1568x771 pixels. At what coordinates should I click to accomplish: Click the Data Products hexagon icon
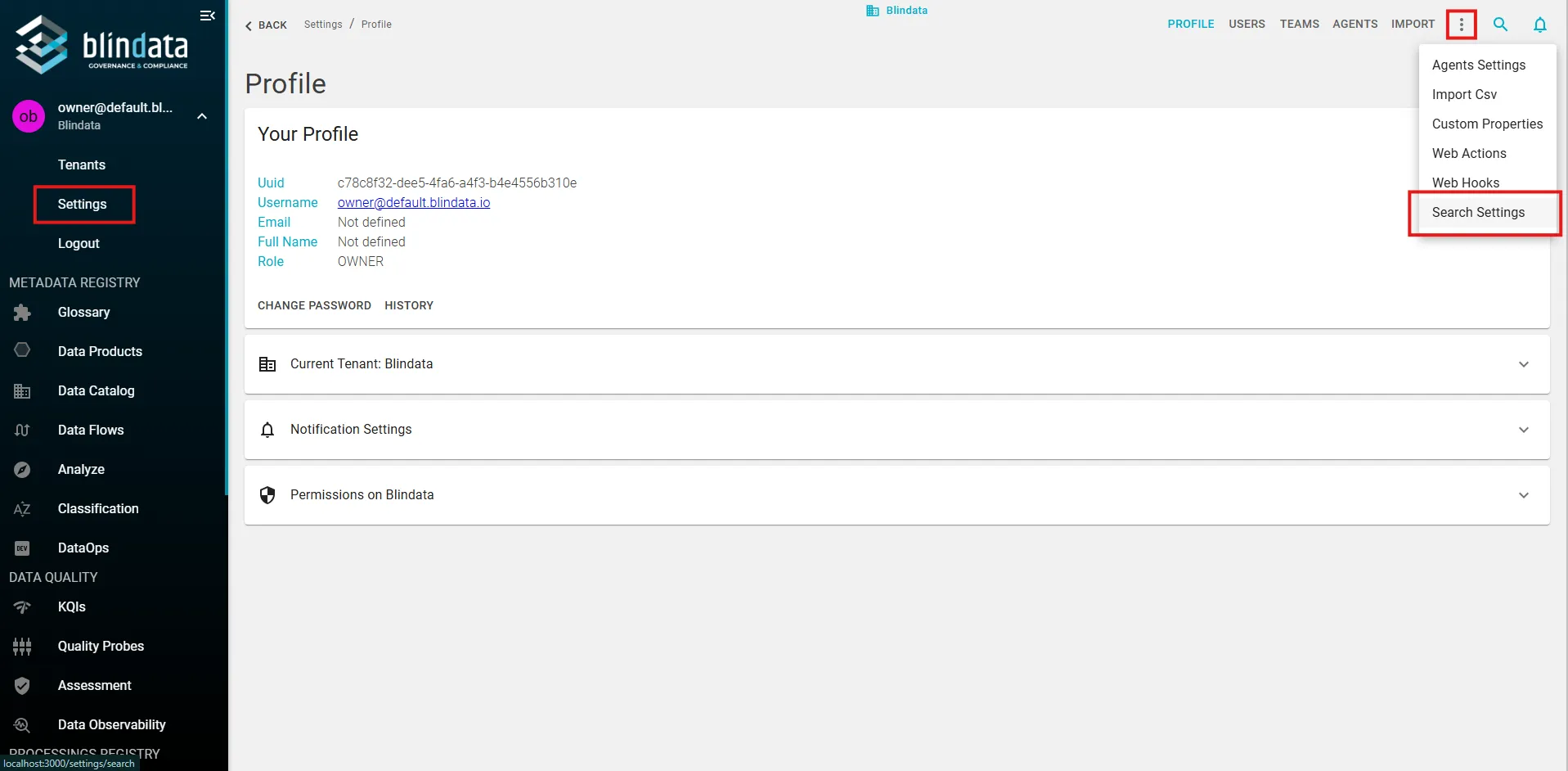pos(22,350)
